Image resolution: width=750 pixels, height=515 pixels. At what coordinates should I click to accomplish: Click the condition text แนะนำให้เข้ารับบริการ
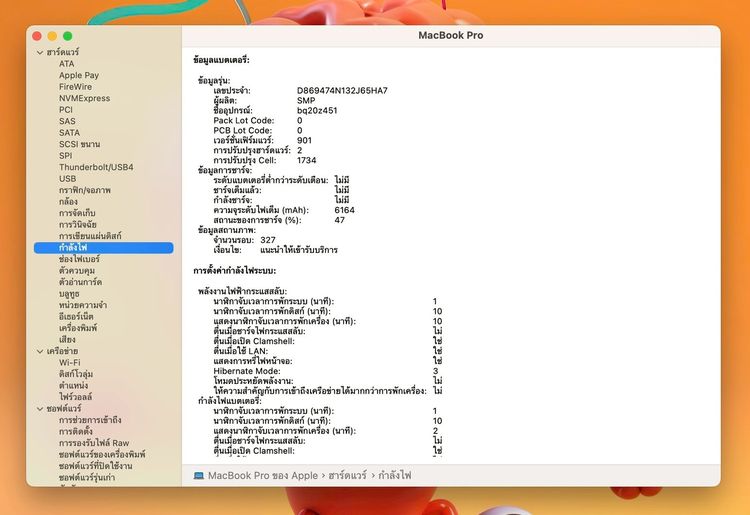299,250
